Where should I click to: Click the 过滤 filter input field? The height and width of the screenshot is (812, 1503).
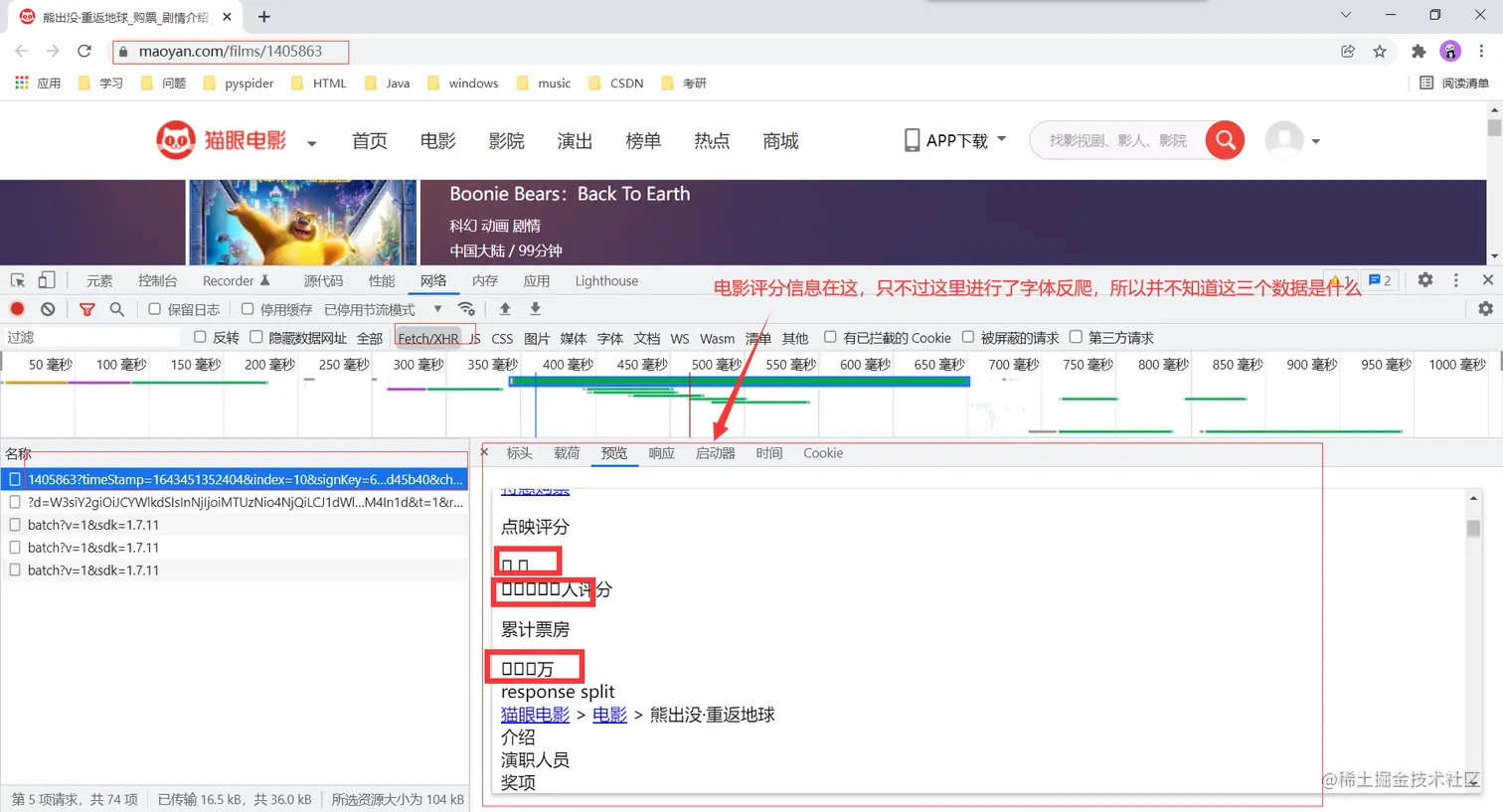(91, 337)
